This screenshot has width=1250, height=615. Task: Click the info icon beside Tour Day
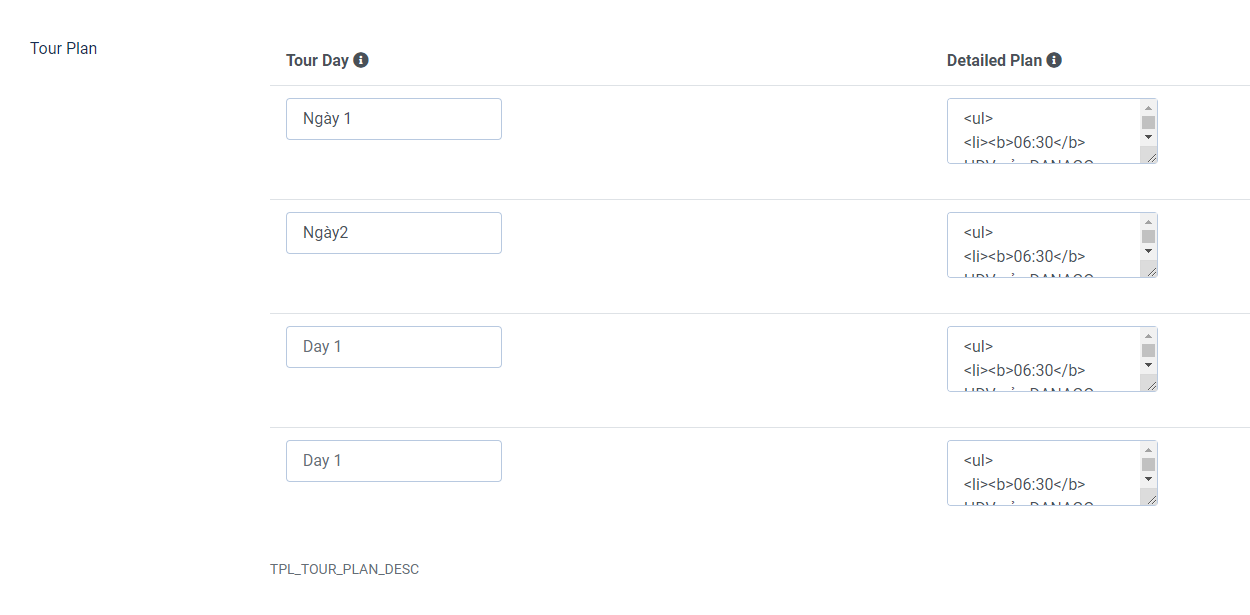(x=361, y=60)
